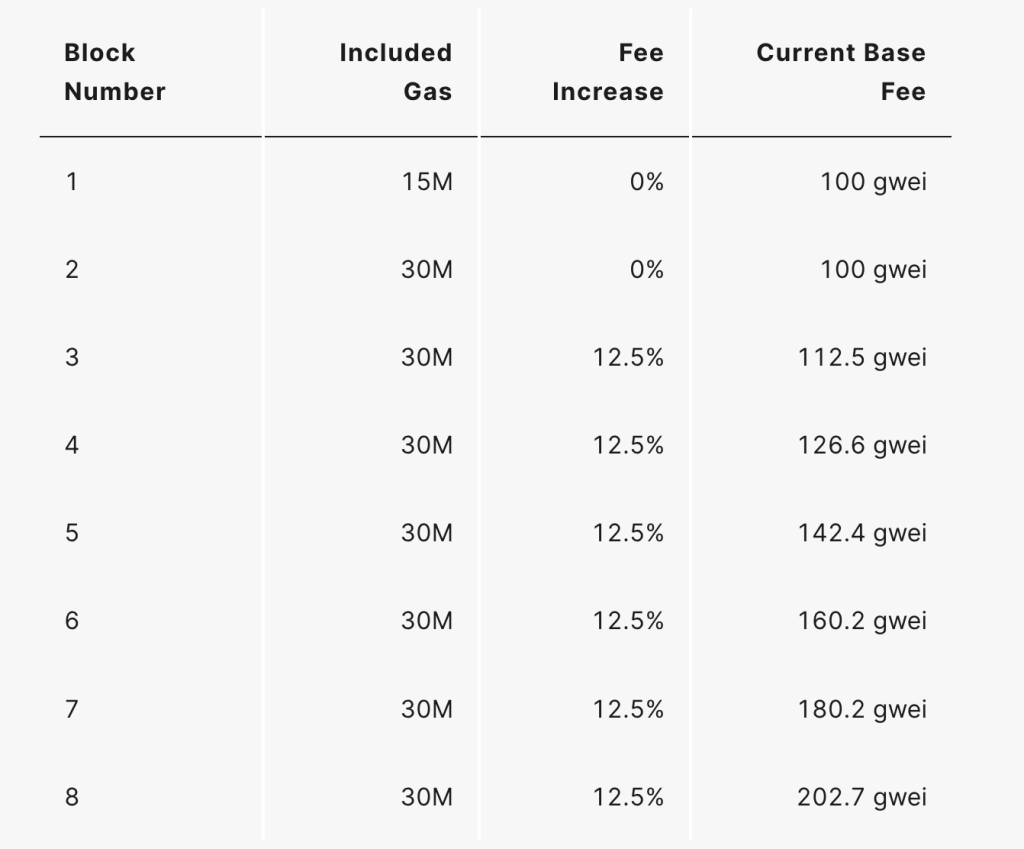Select the 142.4 gwei base fee cell
Image resolution: width=1024 pixels, height=849 pixels.
[862, 533]
